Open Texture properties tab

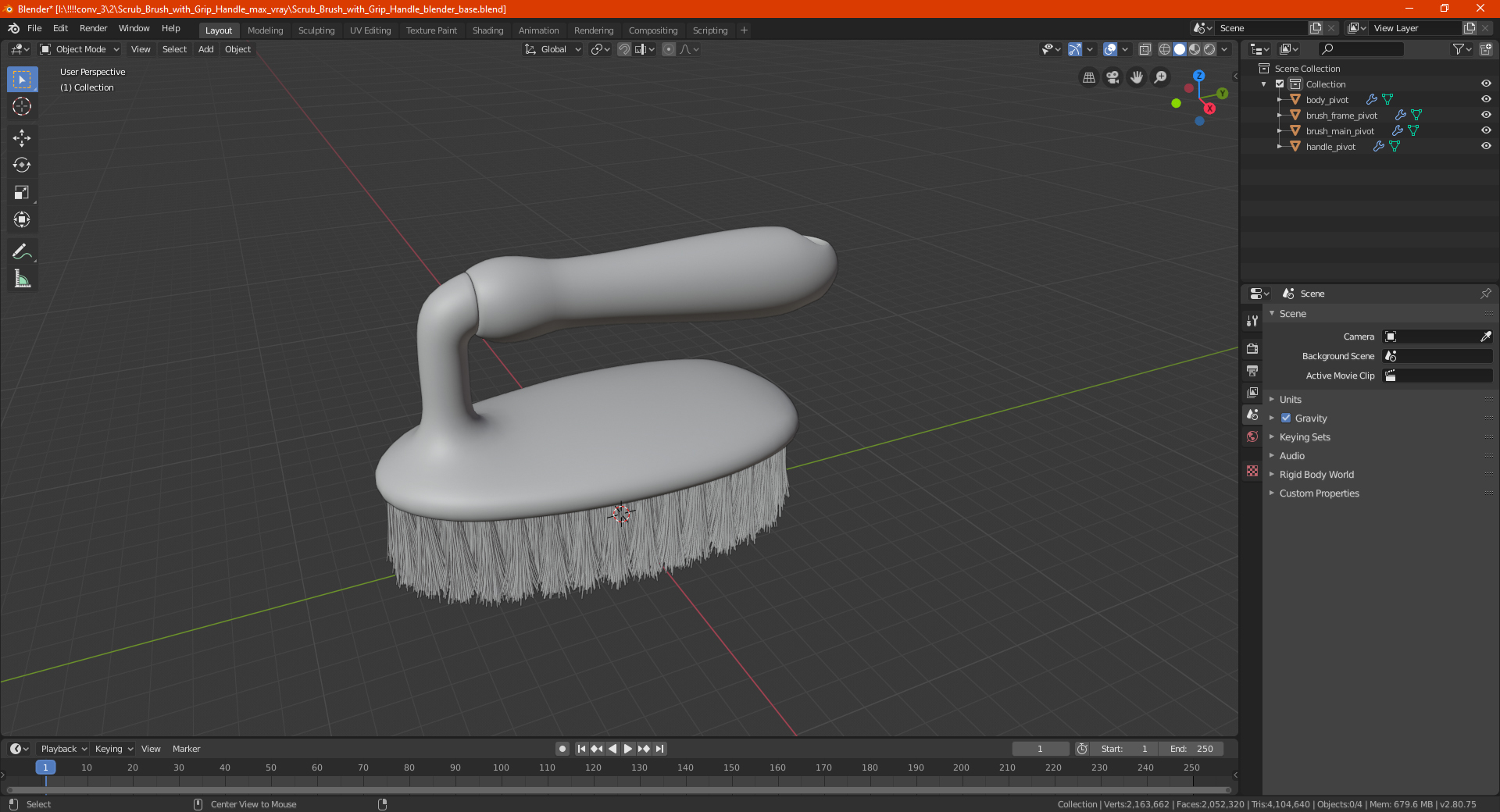1252,471
